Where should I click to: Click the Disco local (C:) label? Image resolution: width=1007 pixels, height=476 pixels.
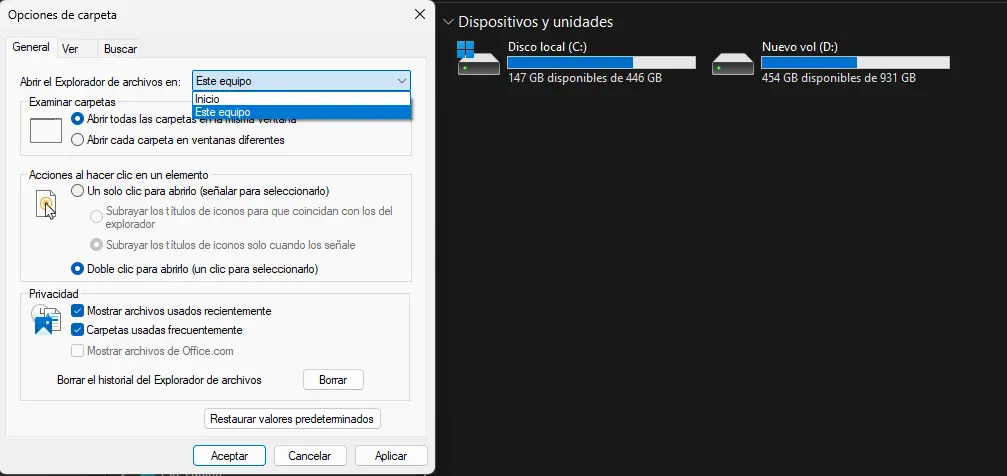pyautogui.click(x=547, y=47)
